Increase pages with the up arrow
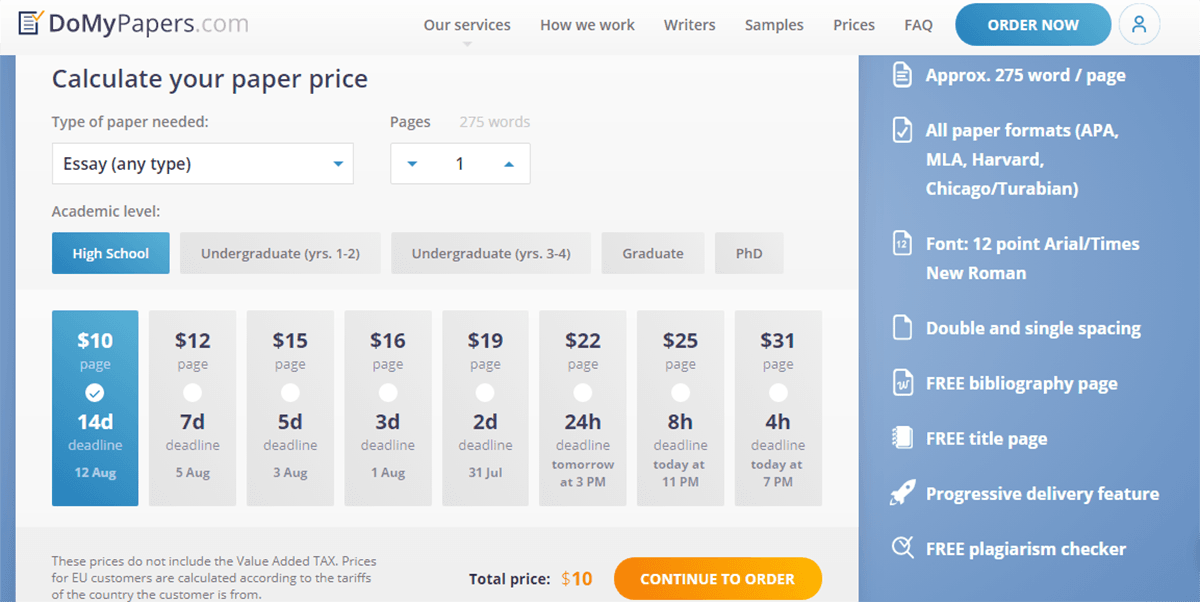 [509, 164]
